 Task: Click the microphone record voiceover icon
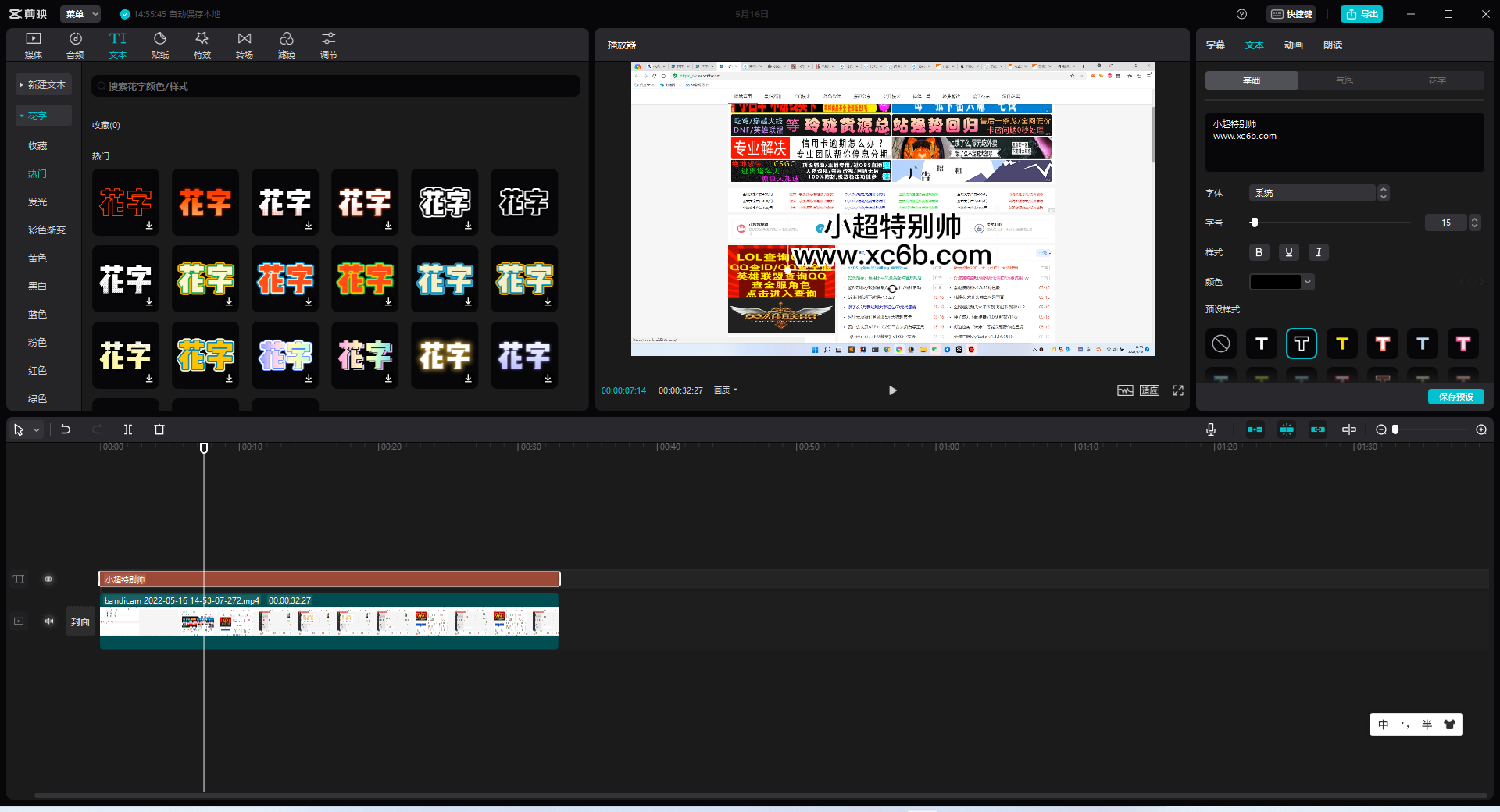(1210, 429)
